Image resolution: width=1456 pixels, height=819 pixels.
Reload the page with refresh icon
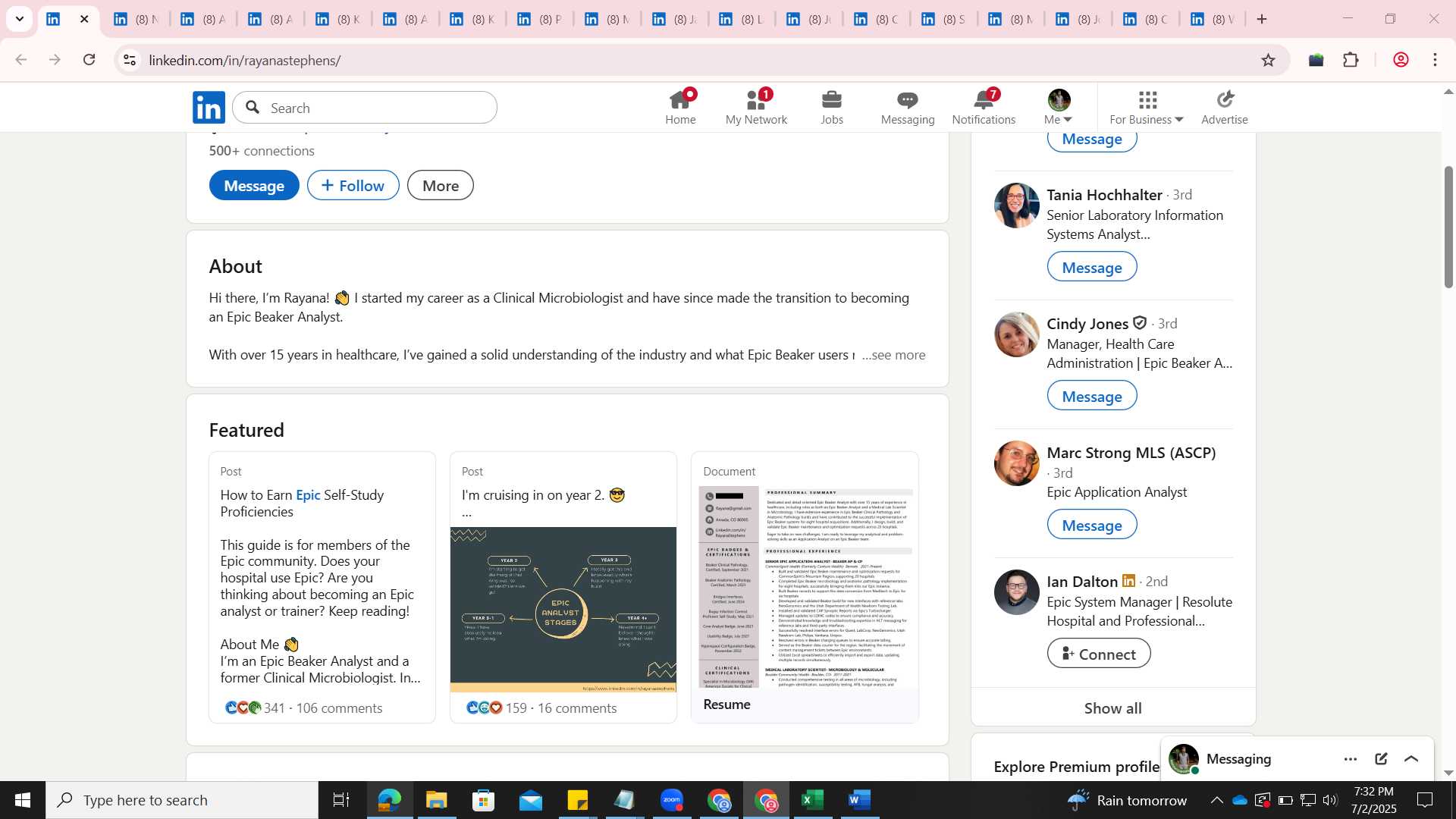click(89, 60)
